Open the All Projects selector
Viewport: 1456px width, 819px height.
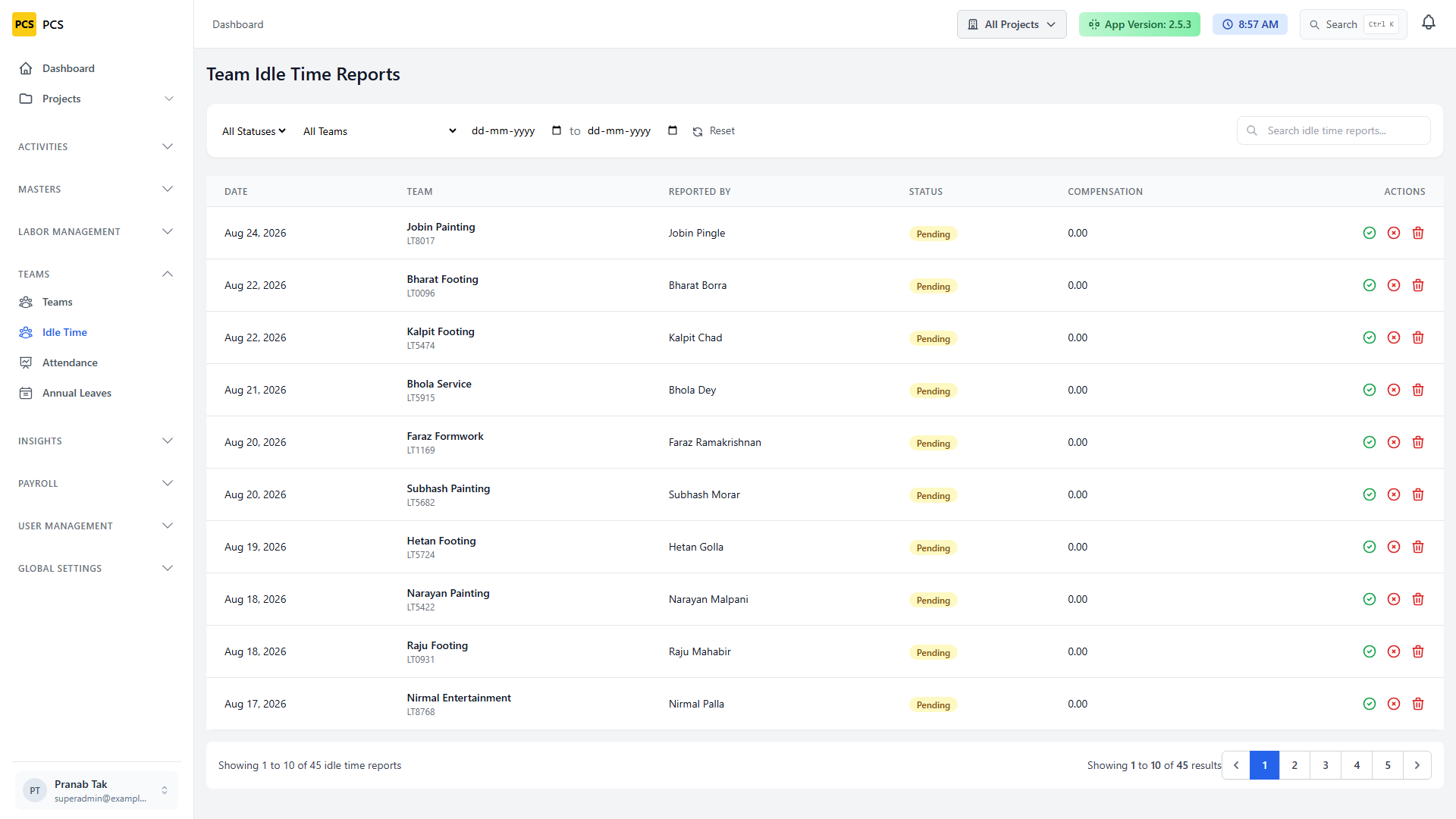click(1012, 24)
